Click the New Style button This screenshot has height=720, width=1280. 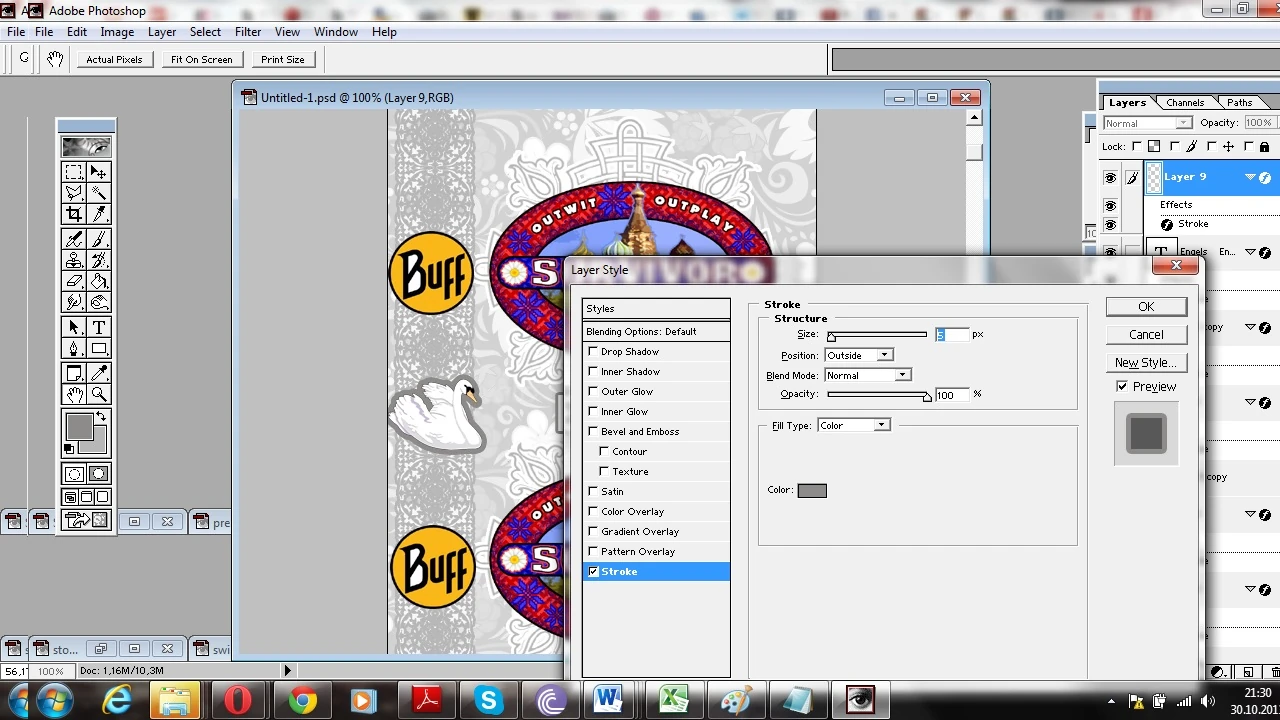[x=1146, y=363]
